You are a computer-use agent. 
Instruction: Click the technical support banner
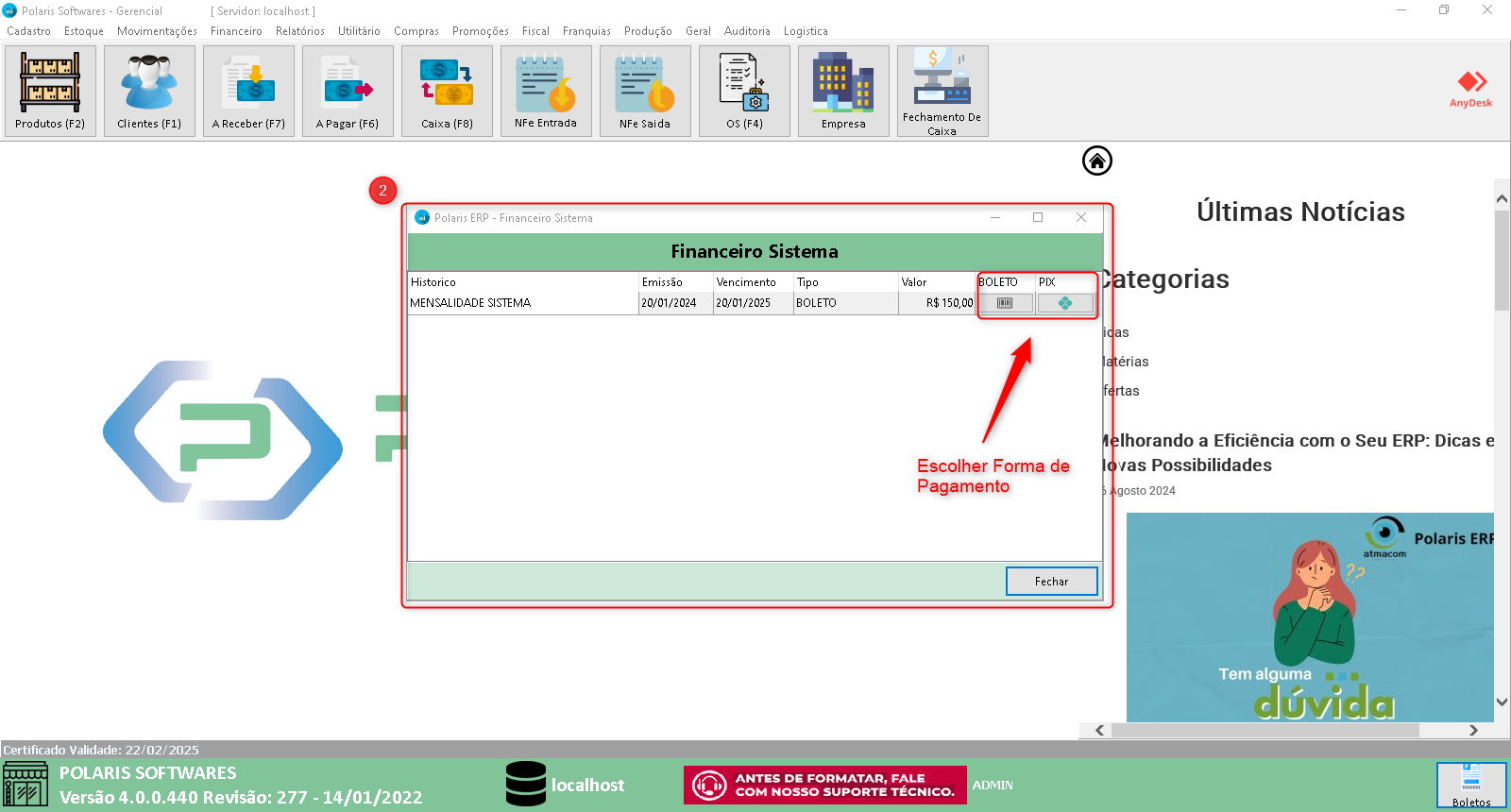(825, 785)
